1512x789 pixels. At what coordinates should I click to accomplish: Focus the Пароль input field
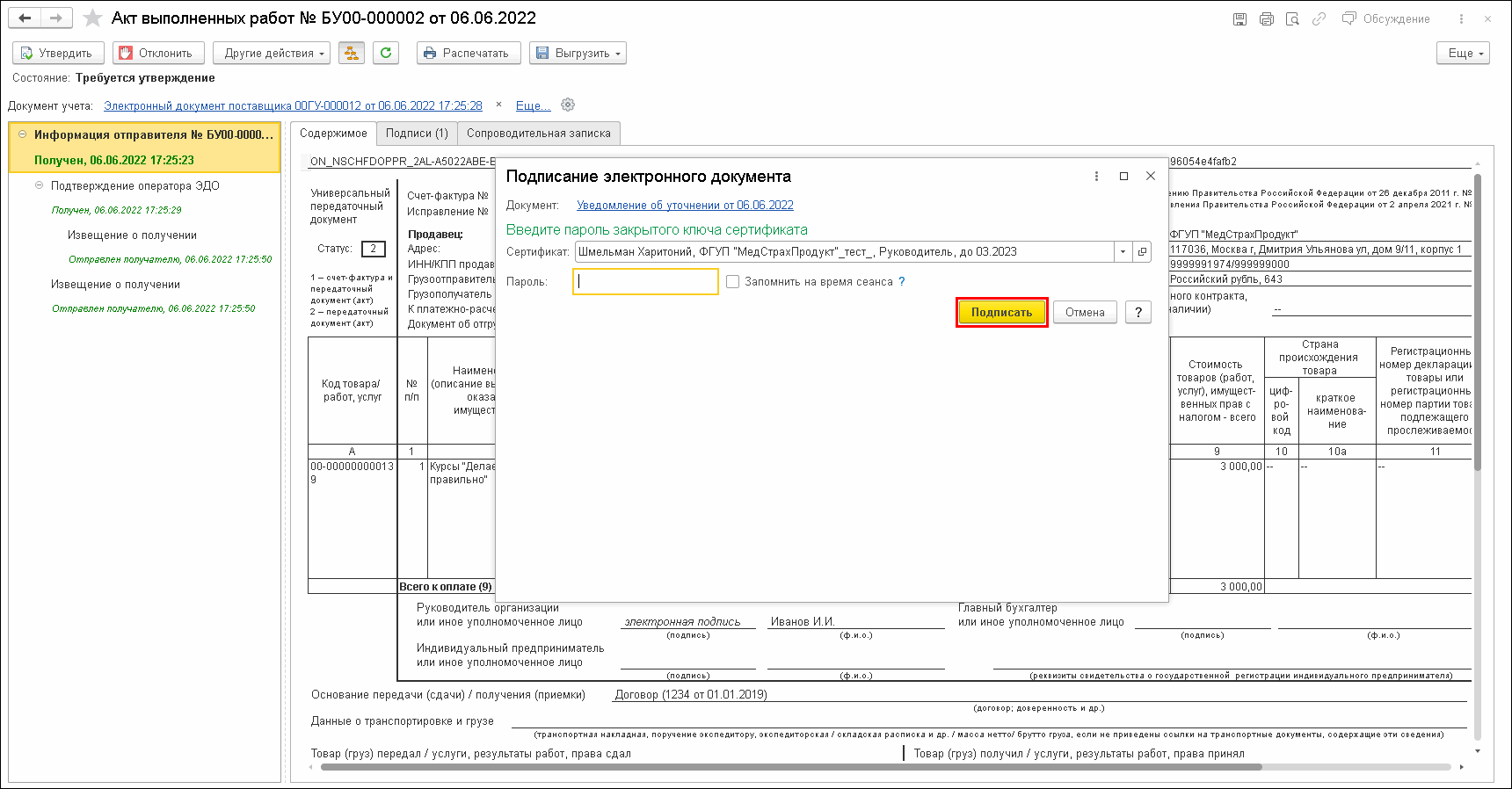click(645, 281)
